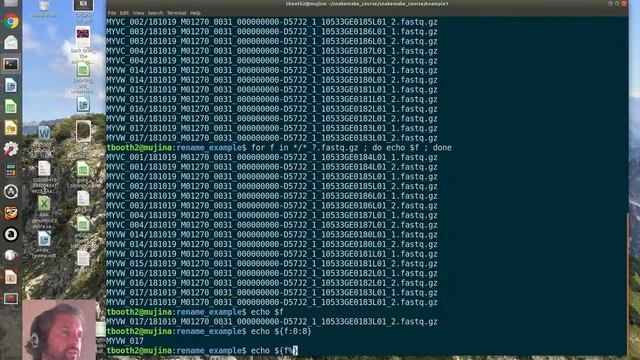This screenshot has width=640, height=360.
Task: Open the orange cartoon-face dock app
Action: (x=11, y=213)
